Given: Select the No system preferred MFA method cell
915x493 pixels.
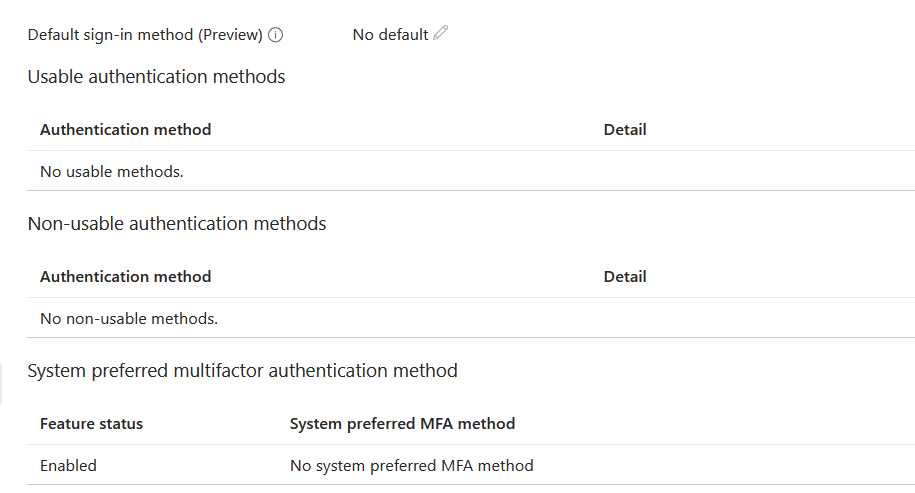Looking at the screenshot, I should [411, 465].
